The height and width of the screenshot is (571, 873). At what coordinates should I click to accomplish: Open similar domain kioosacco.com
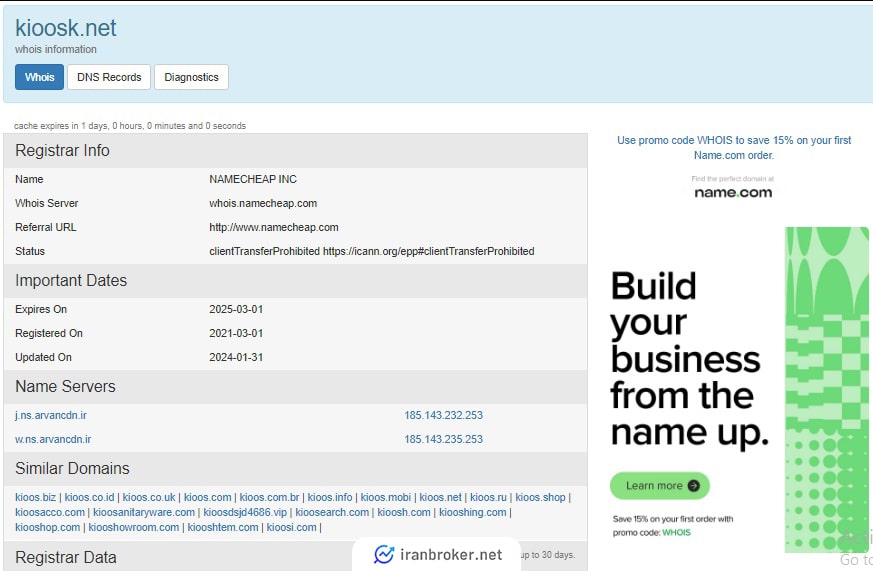[x=50, y=512]
